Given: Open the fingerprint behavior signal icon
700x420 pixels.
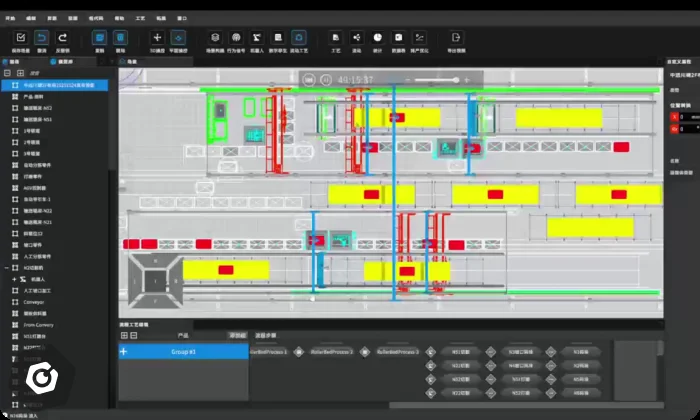Looking at the screenshot, I should click(236, 38).
